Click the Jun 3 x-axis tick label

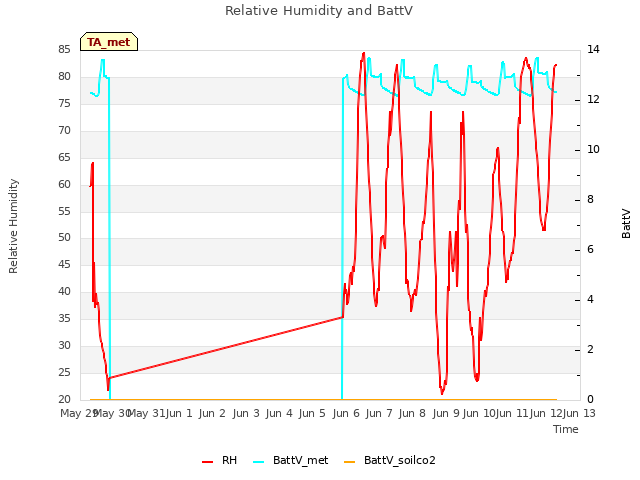point(246,413)
